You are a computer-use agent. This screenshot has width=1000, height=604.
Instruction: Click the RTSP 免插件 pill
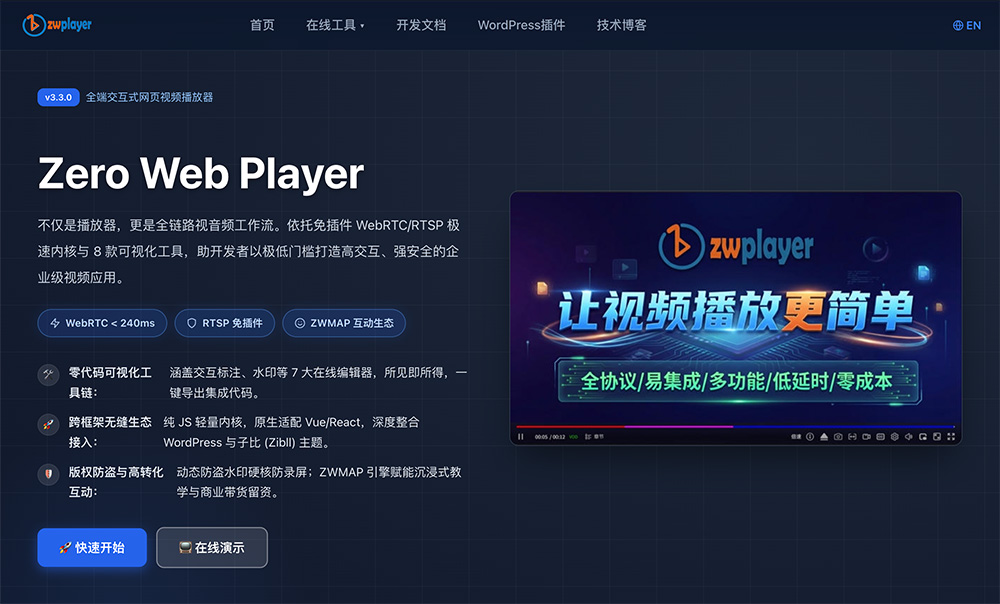tap(224, 323)
